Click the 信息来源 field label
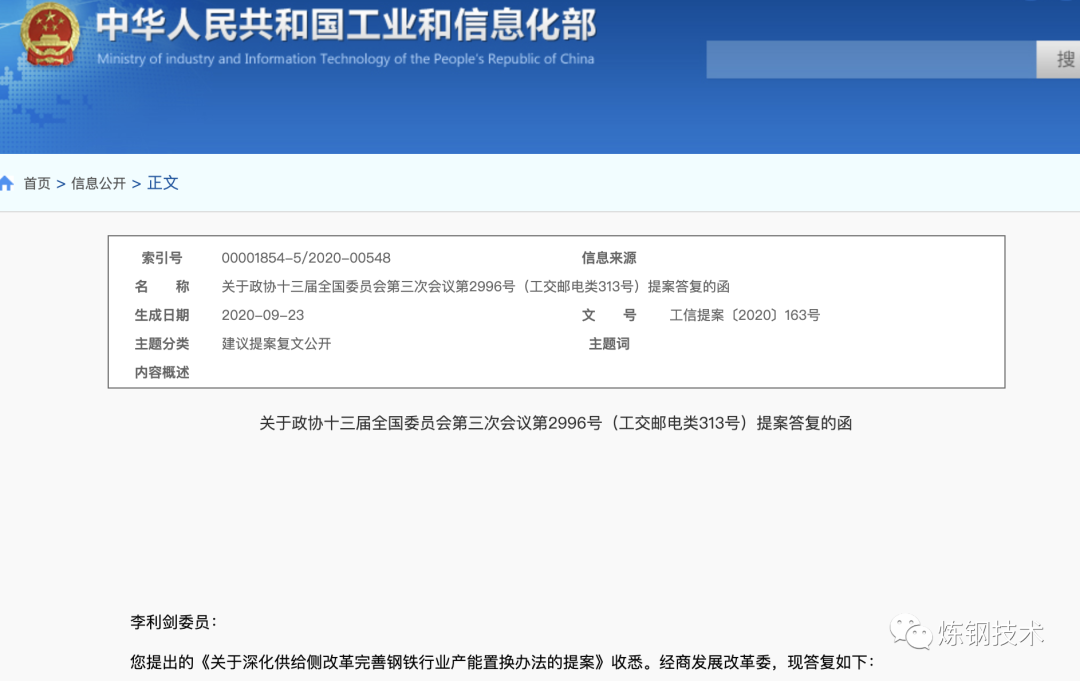The image size is (1080, 681). [x=609, y=258]
